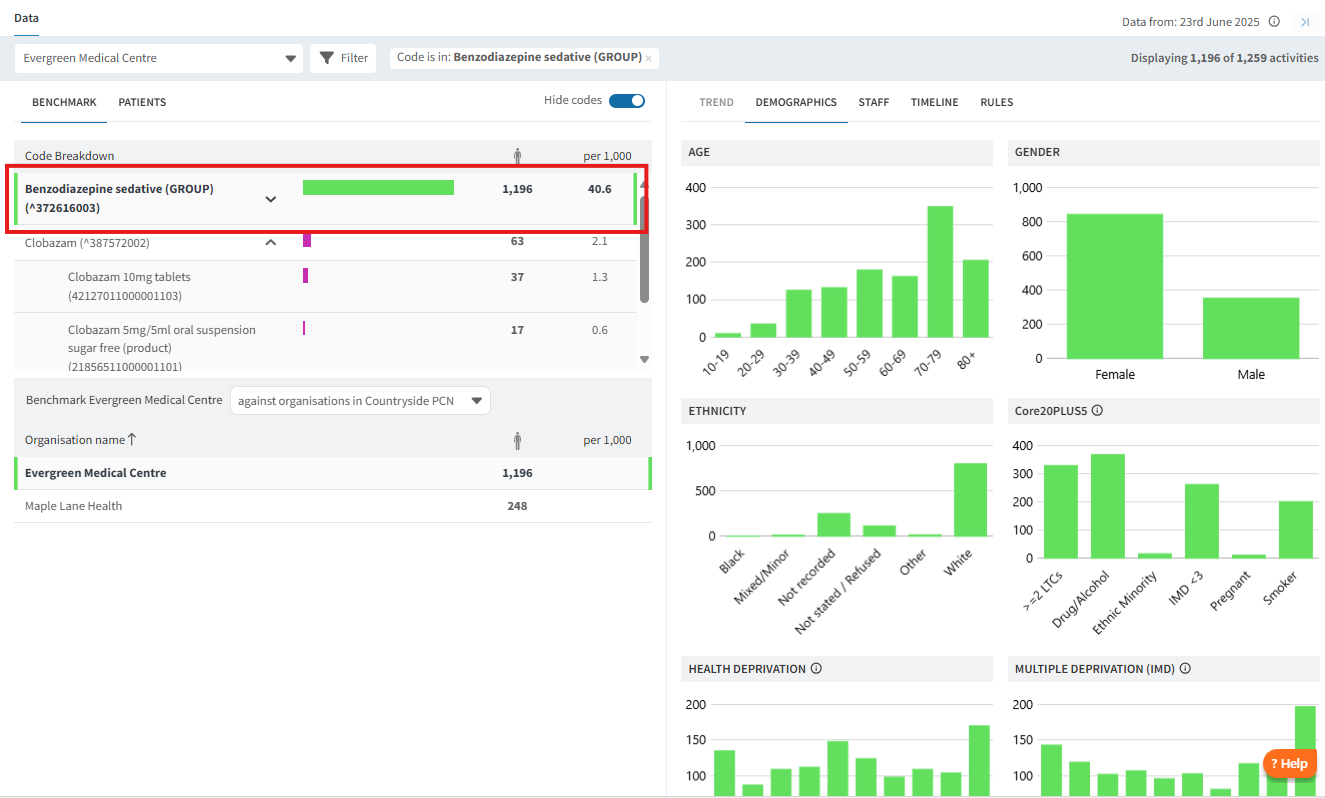Viewport: 1325px width, 798px height.
Task: Click the Filter button
Action: click(x=343, y=58)
